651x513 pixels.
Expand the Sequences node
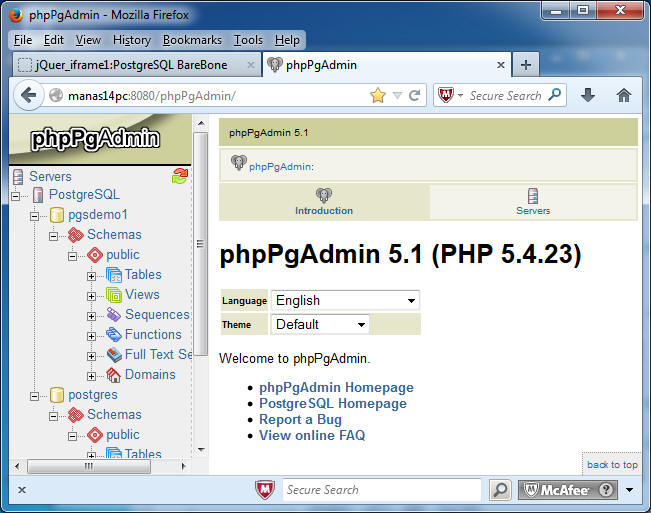click(x=91, y=316)
